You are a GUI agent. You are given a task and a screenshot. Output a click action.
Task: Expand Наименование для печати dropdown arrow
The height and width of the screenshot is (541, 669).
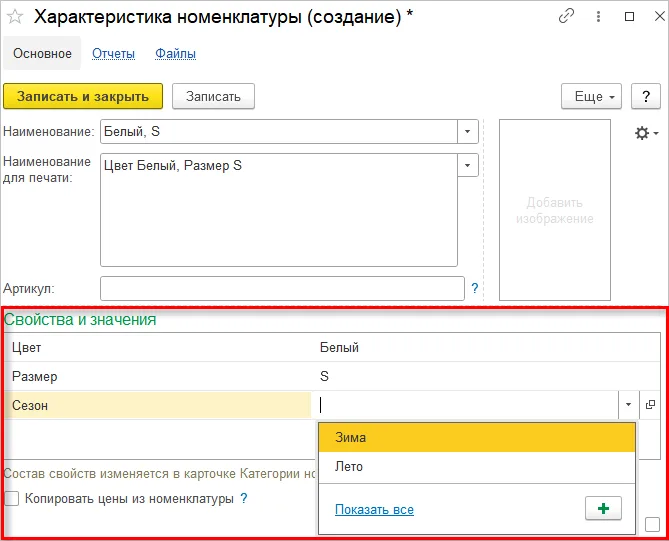(468, 165)
